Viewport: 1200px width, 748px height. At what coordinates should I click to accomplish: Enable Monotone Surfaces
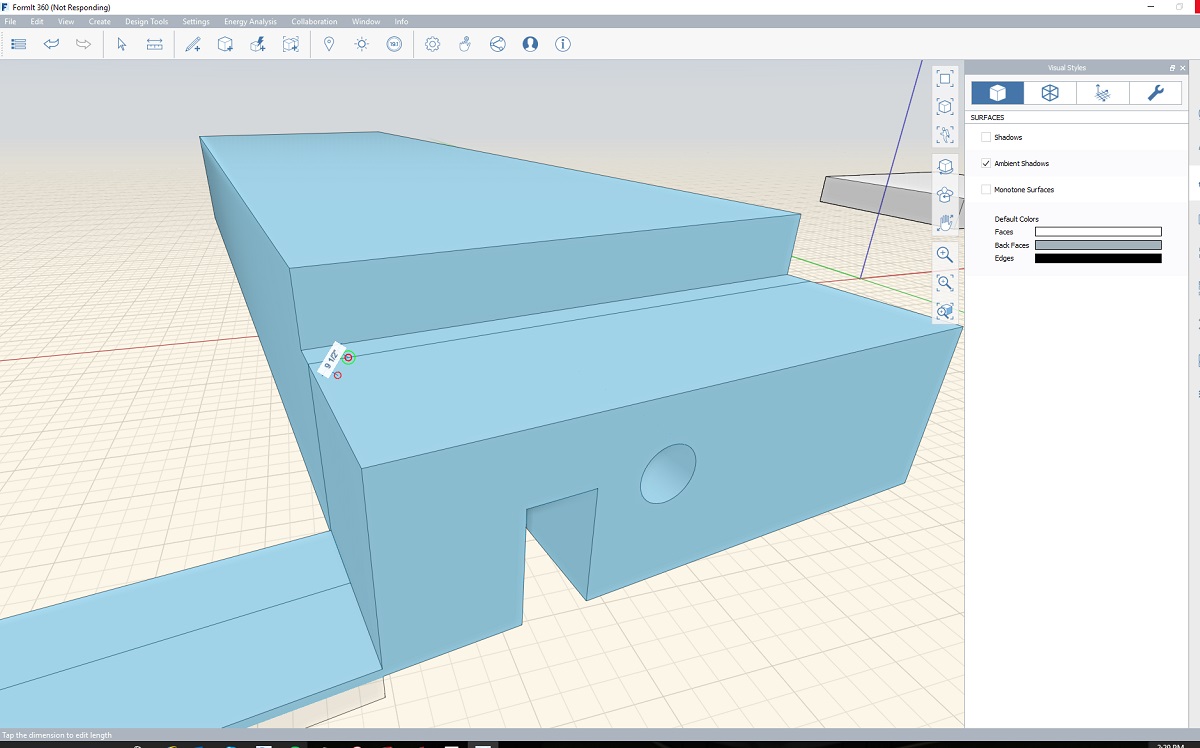pyautogui.click(x=986, y=189)
